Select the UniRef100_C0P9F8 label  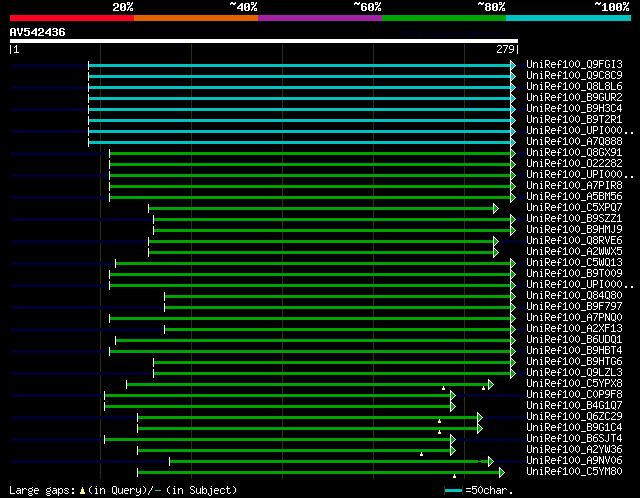[x=574, y=395]
